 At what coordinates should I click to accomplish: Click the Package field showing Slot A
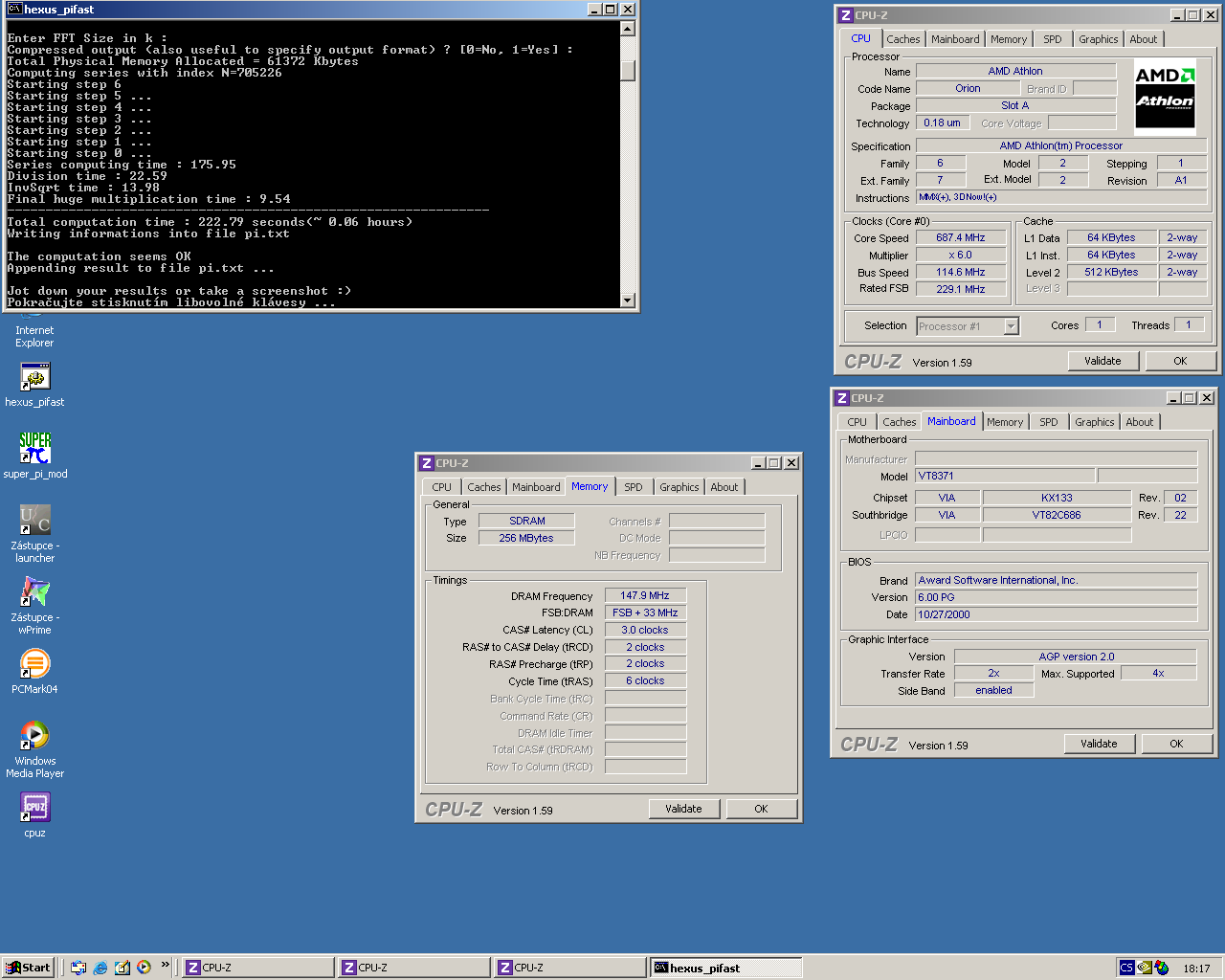tap(1015, 105)
